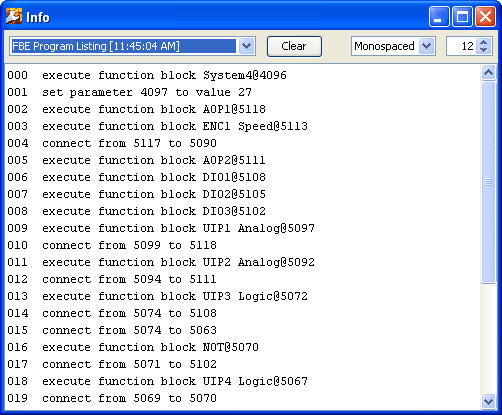Screen dimensions: 502x415
Task: Click the Info window application icon
Action: click(14, 16)
